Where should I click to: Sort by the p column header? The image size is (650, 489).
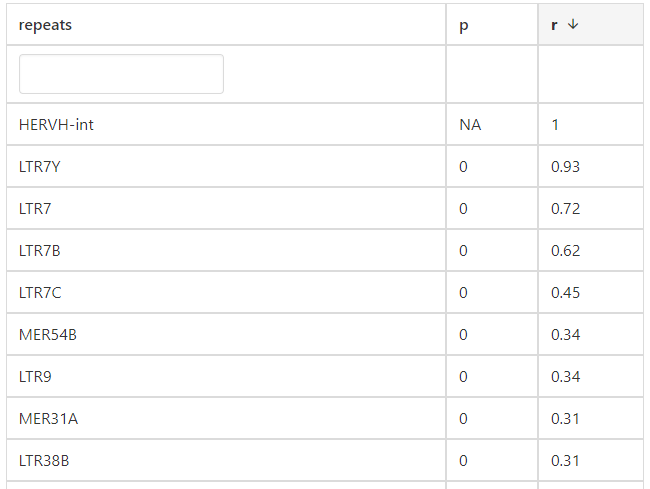click(x=463, y=25)
